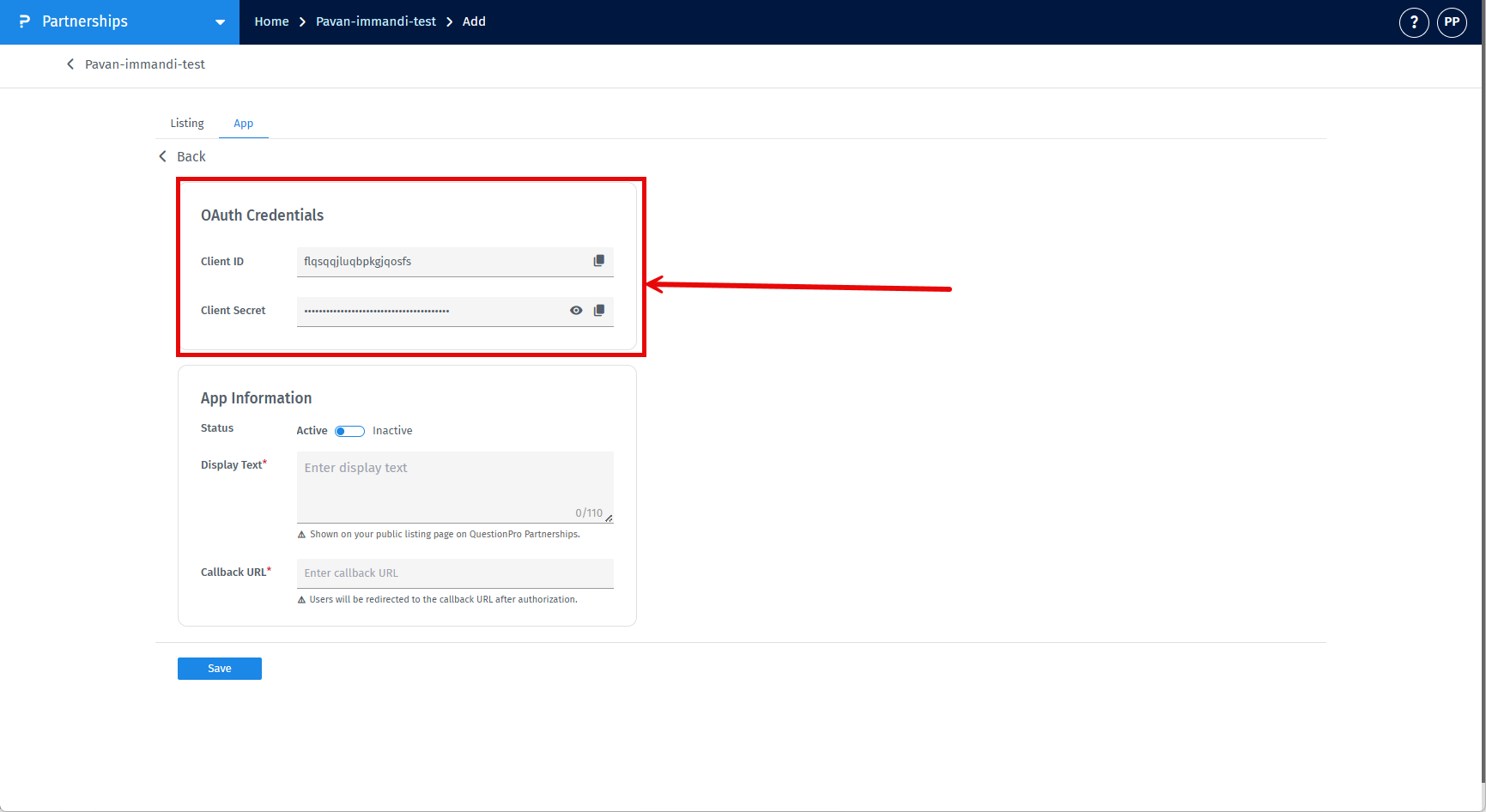The height and width of the screenshot is (812, 1486).
Task: Select the Add breadcrumb item
Action: (474, 21)
